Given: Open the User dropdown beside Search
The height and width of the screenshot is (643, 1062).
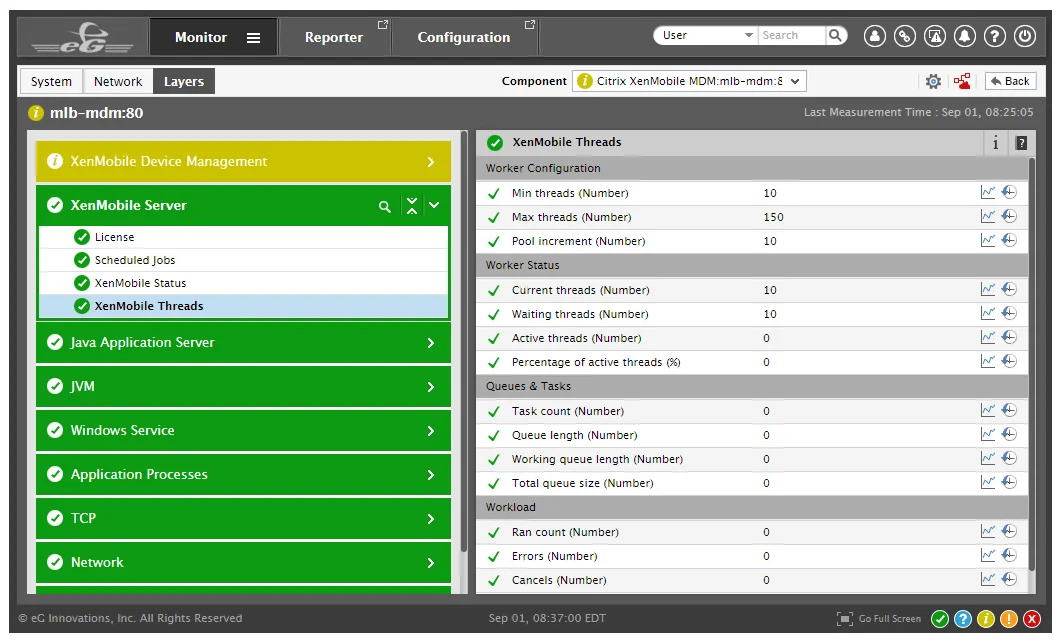Looking at the screenshot, I should [706, 35].
